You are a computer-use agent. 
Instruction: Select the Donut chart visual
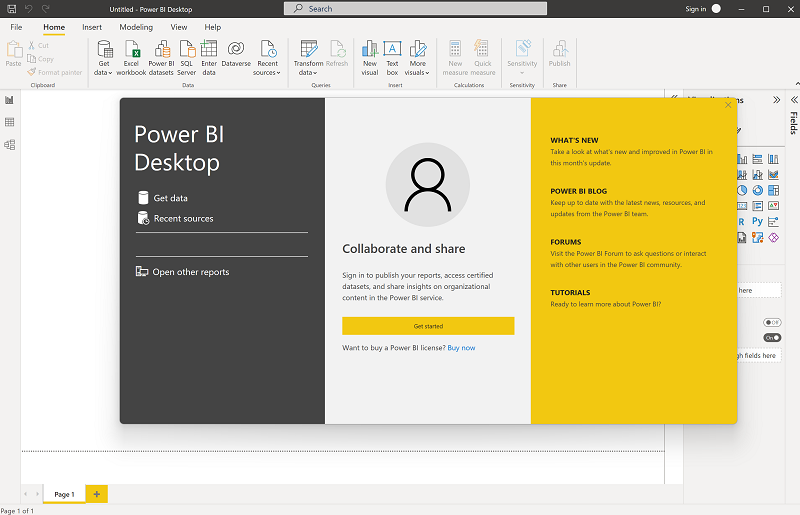pos(758,190)
